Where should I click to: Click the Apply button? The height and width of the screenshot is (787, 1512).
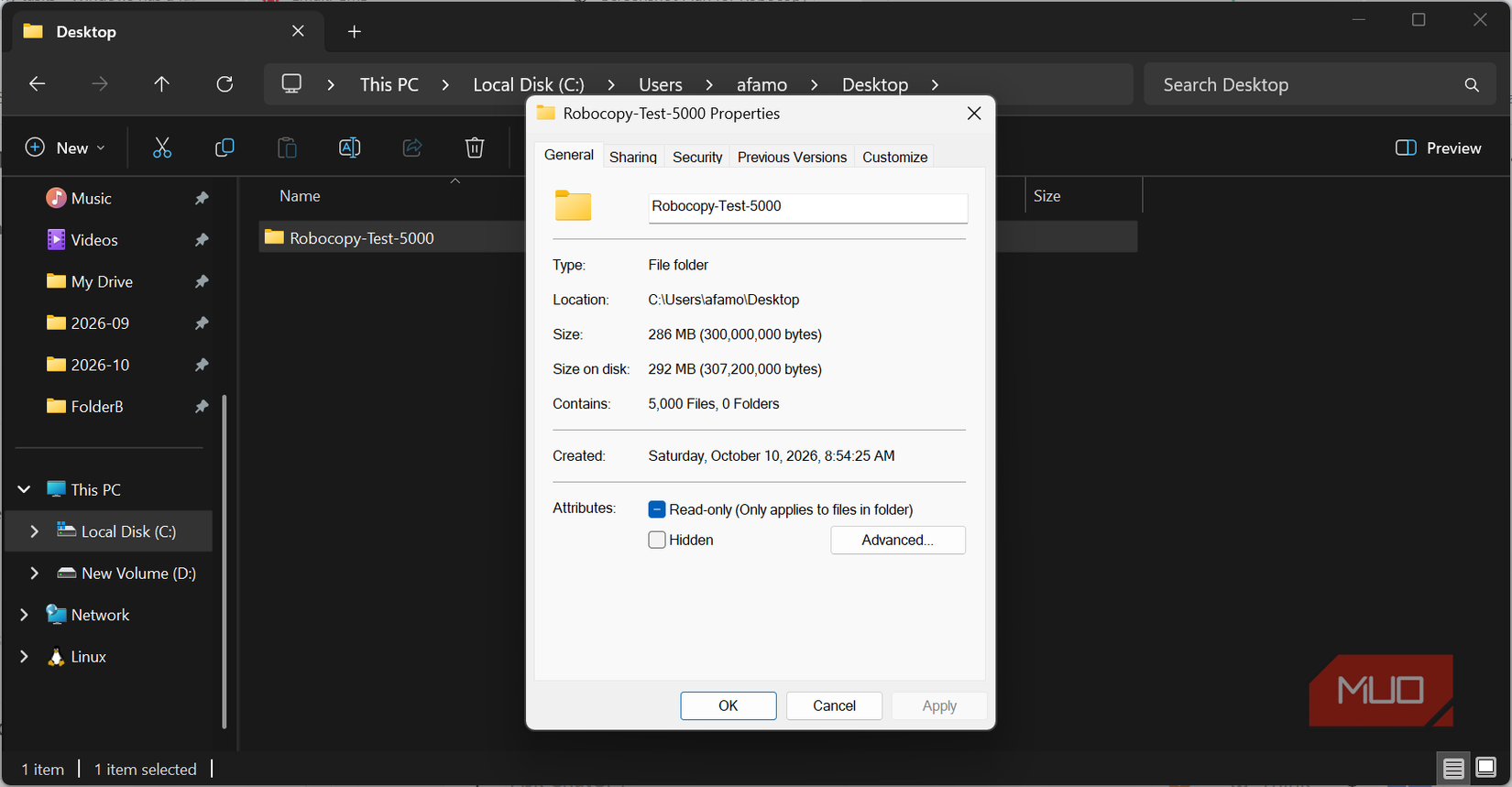tap(939, 705)
